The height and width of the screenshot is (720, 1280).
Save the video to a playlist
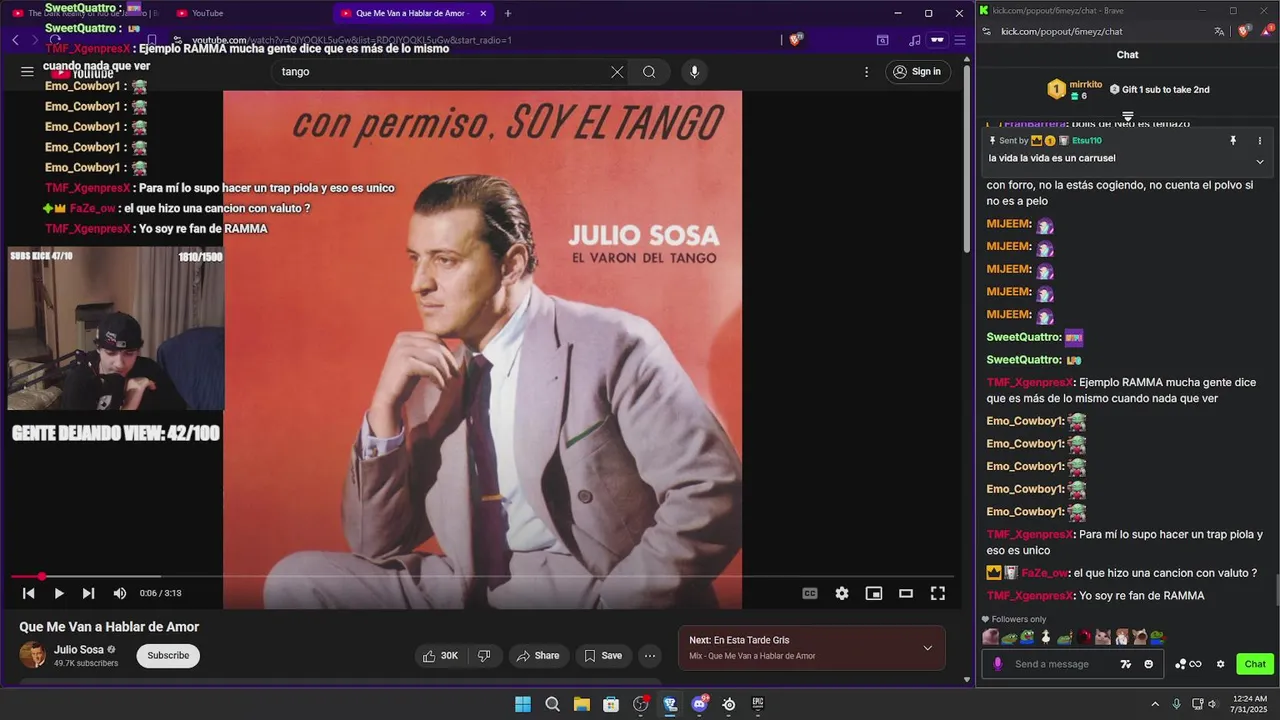(x=603, y=656)
